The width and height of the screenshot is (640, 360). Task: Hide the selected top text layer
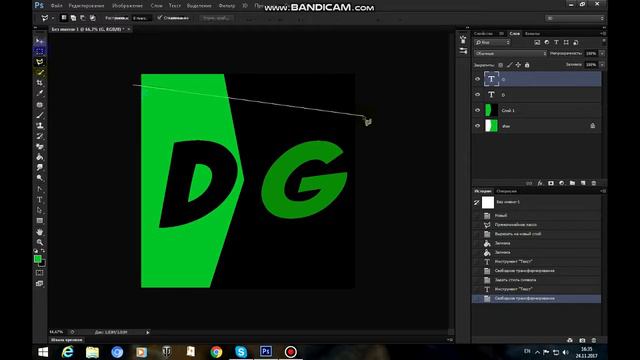tap(478, 79)
